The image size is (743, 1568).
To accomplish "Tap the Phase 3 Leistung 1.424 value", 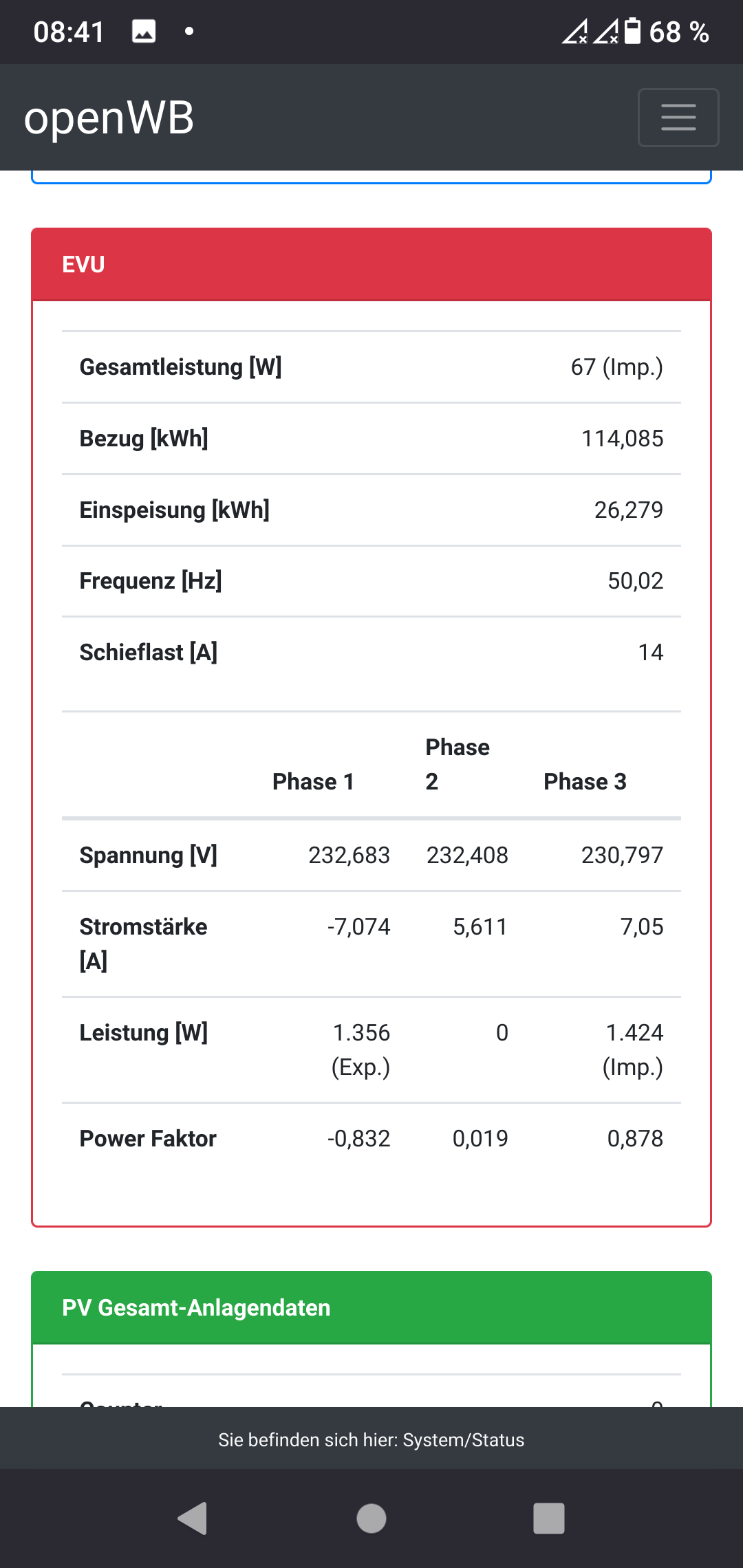I will (634, 1033).
